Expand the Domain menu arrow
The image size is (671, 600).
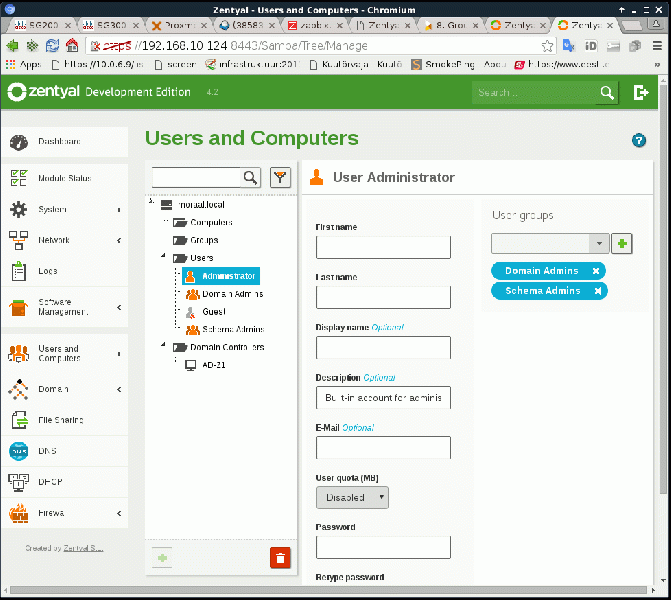pyautogui.click(x=119, y=389)
